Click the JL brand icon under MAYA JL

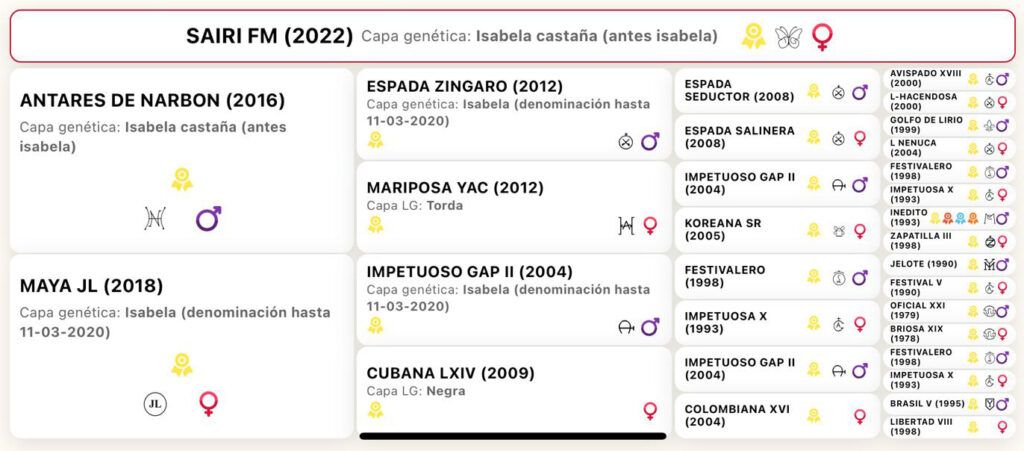(x=155, y=404)
